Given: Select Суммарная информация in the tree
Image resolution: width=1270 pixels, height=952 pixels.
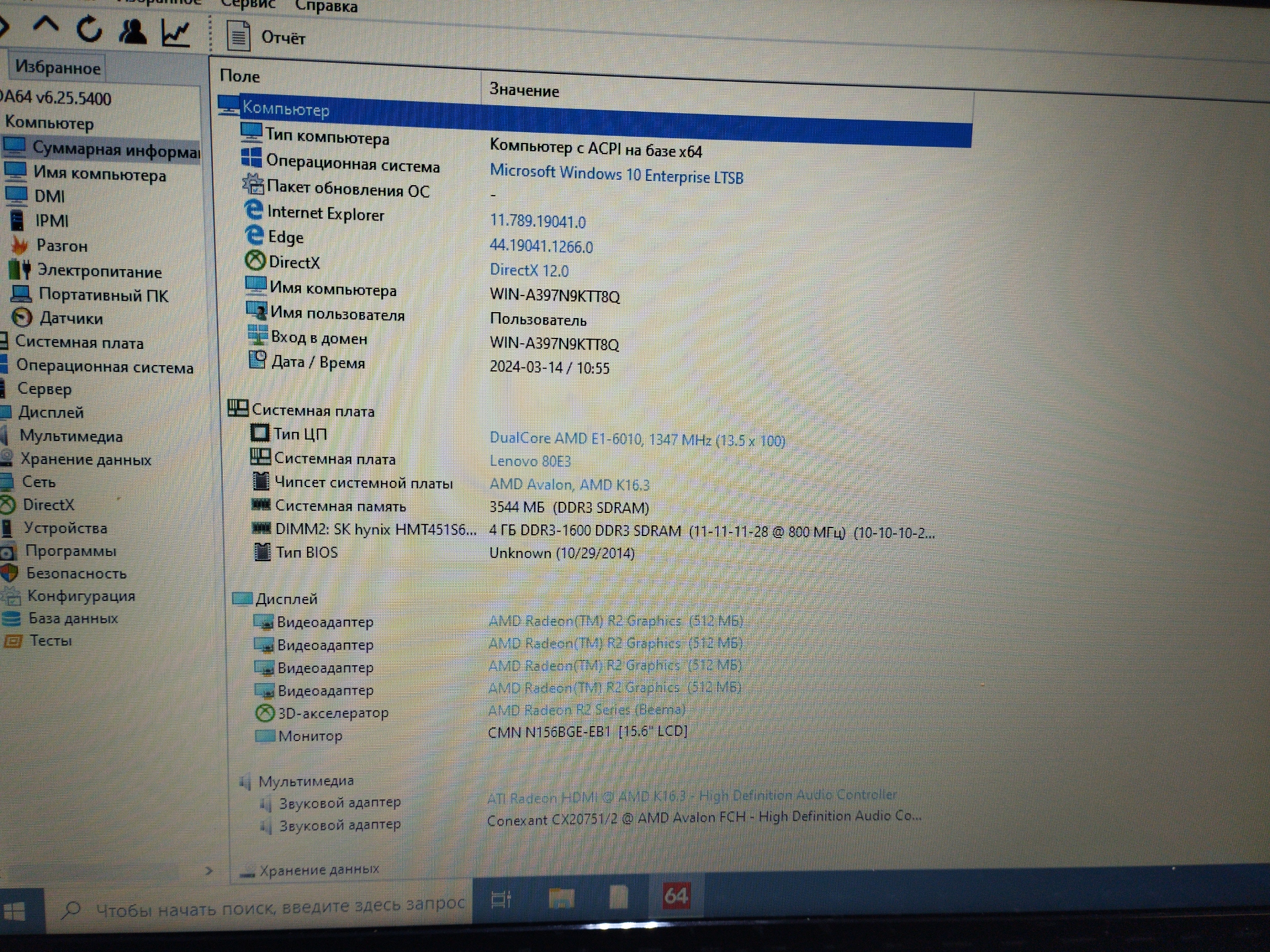Looking at the screenshot, I should coord(101,149).
